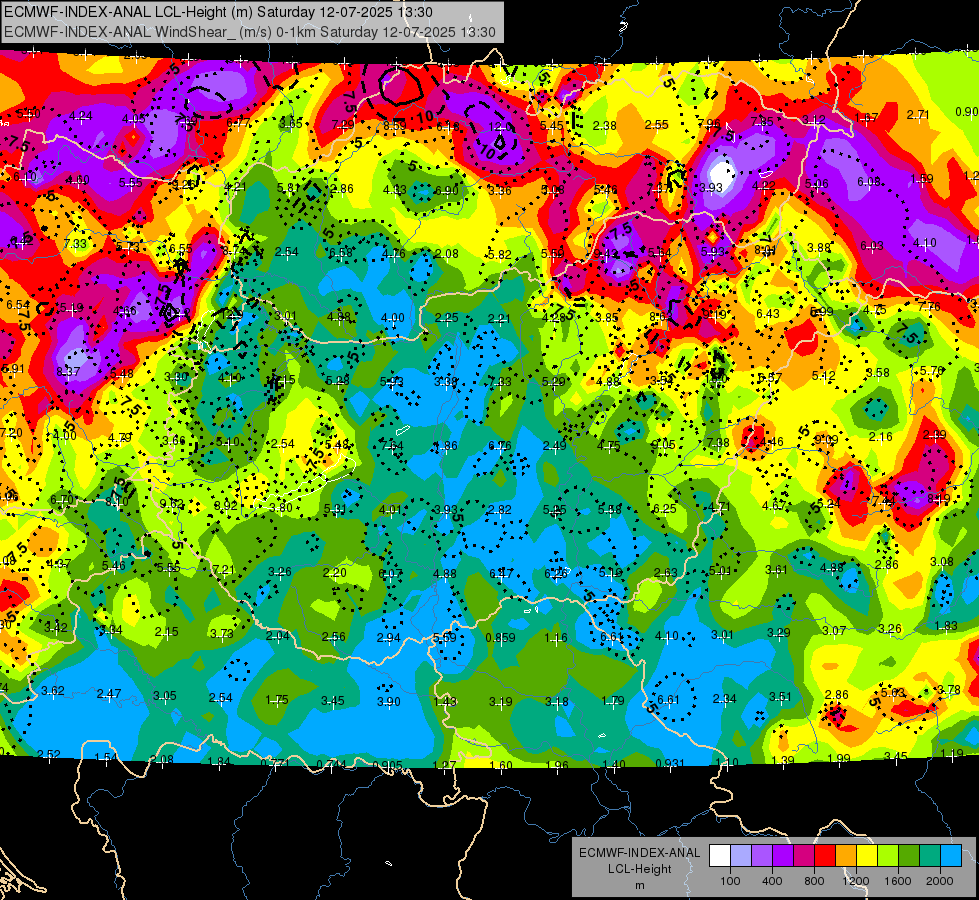
Task: Click the grid value '2.71'
Action: click(918, 115)
